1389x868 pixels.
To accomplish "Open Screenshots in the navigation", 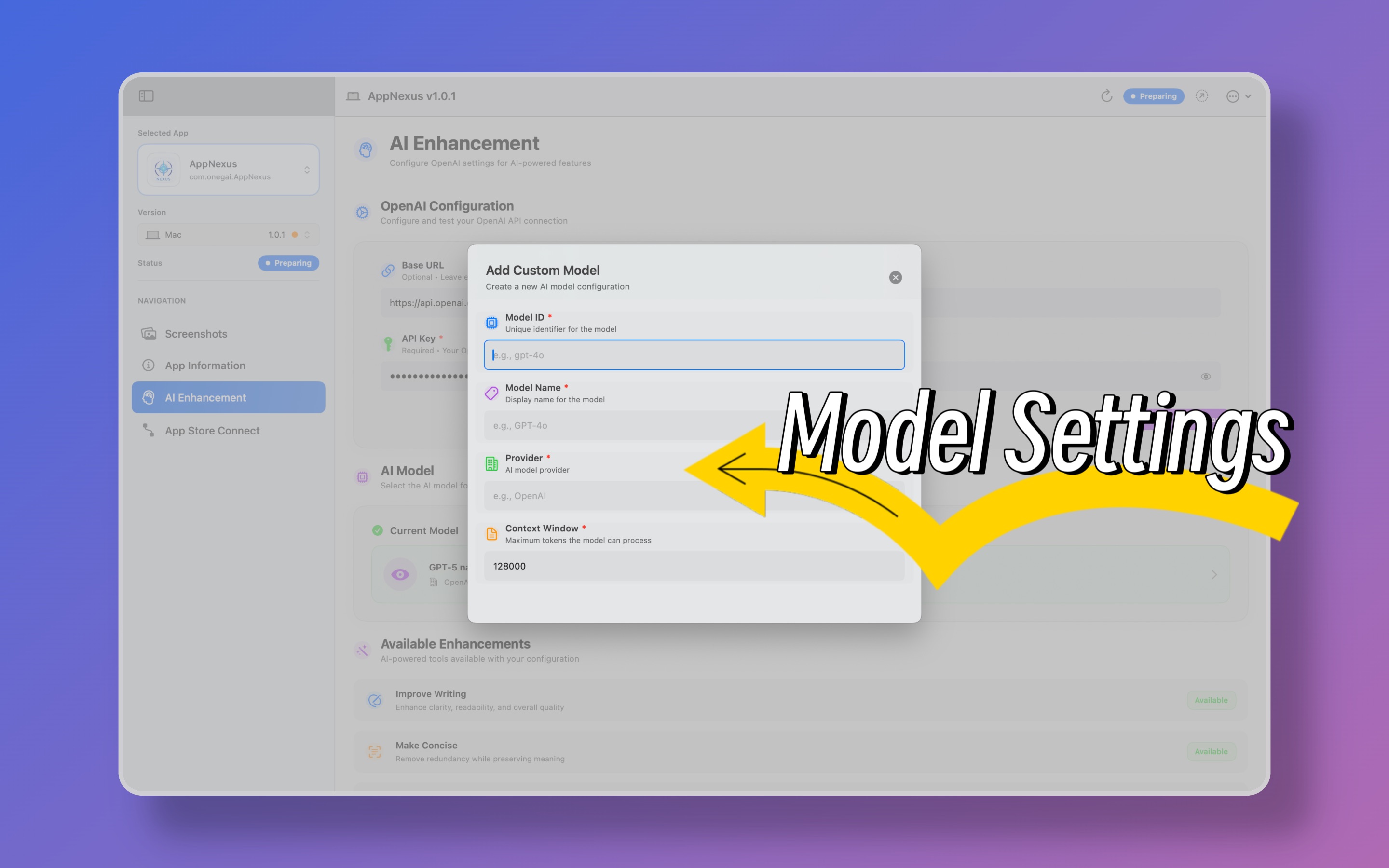I will [196, 334].
